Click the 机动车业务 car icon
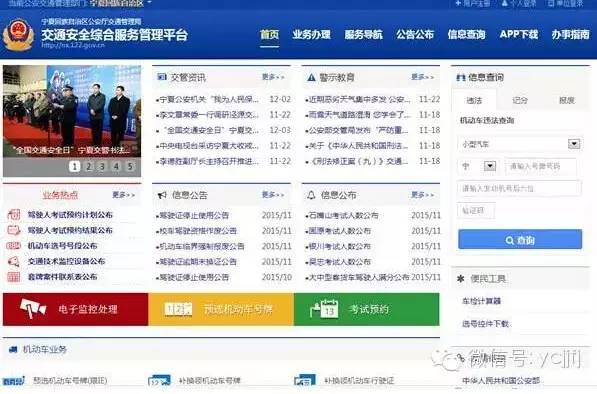This screenshot has width=597, height=394. point(13,349)
